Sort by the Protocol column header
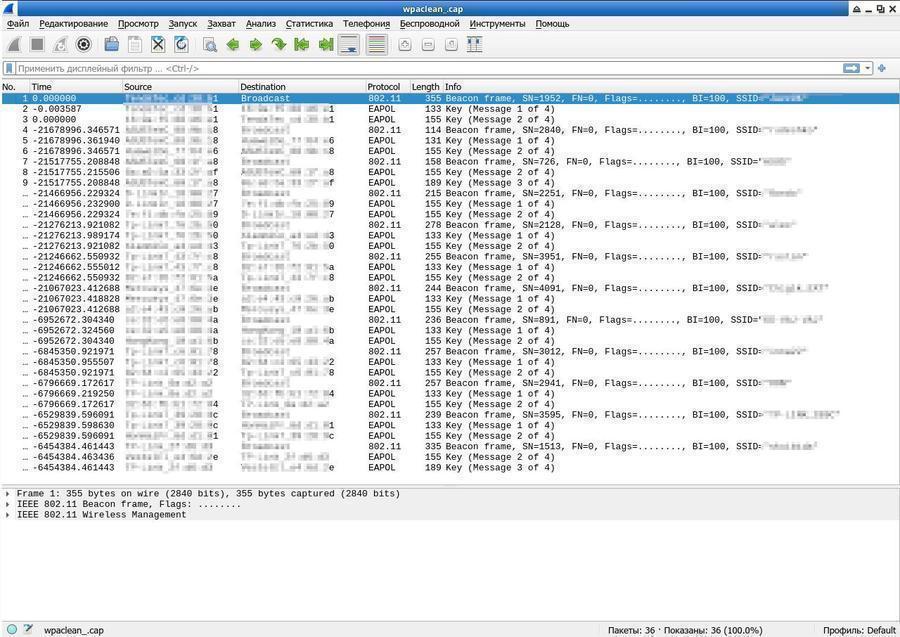The height and width of the screenshot is (637, 900). click(387, 87)
